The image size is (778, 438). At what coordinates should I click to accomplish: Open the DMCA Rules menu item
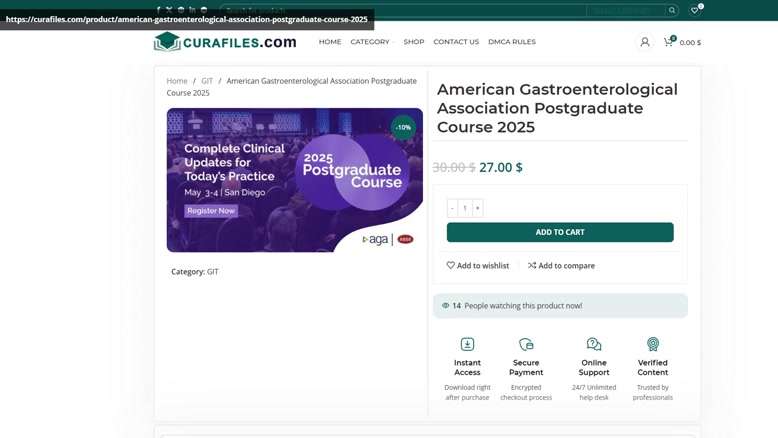tap(512, 42)
